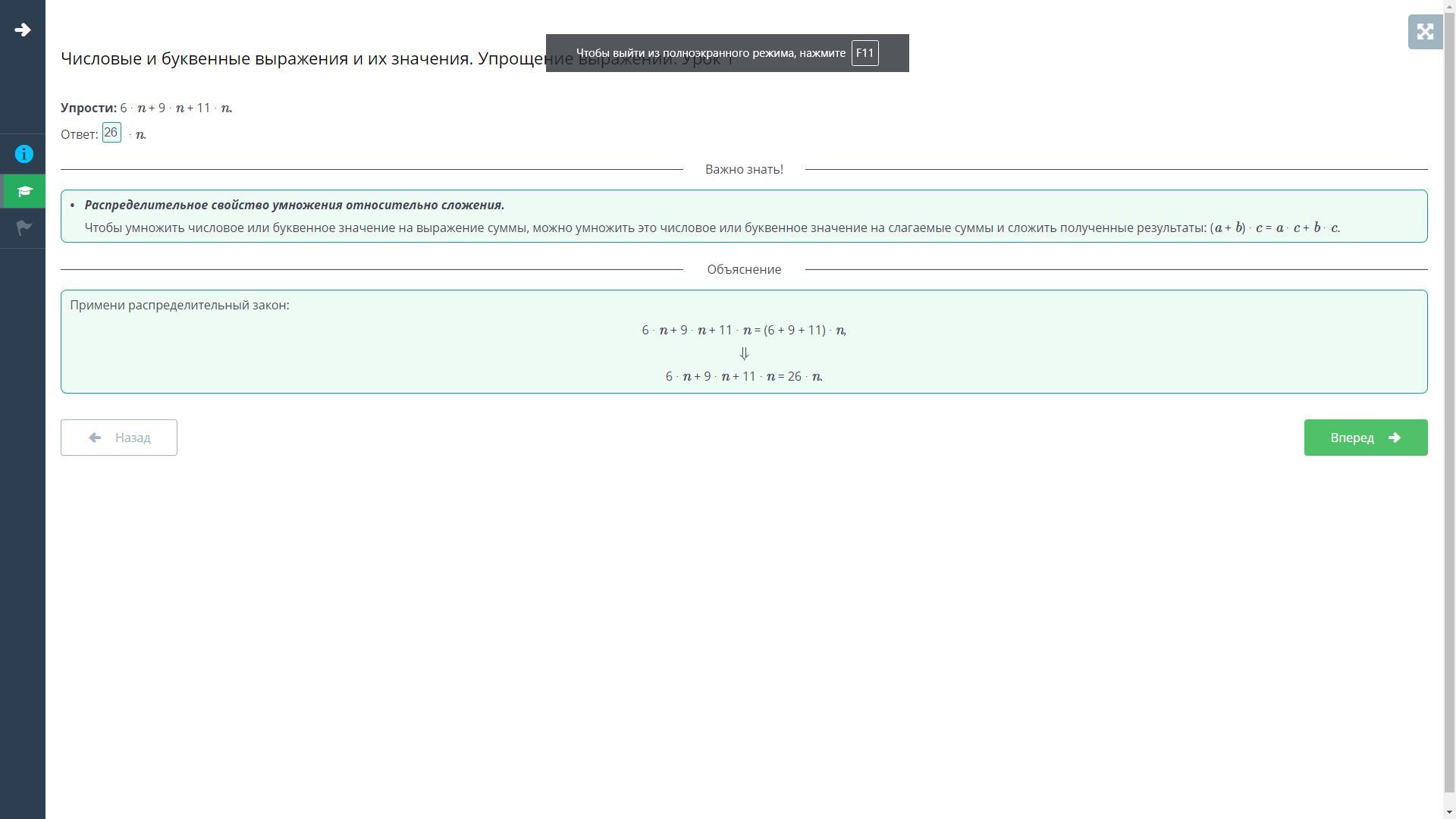Proceed with the green Вперед button
The height and width of the screenshot is (819, 1456).
[x=1365, y=438]
